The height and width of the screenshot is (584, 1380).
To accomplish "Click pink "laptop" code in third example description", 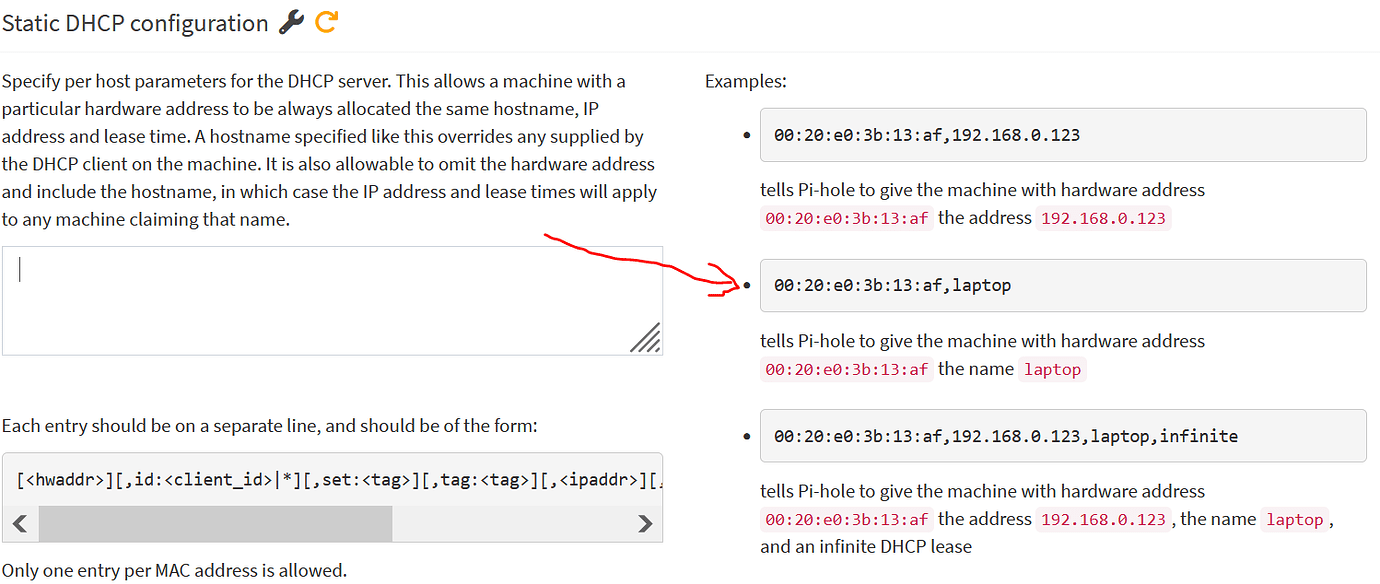I will [x=1294, y=519].
